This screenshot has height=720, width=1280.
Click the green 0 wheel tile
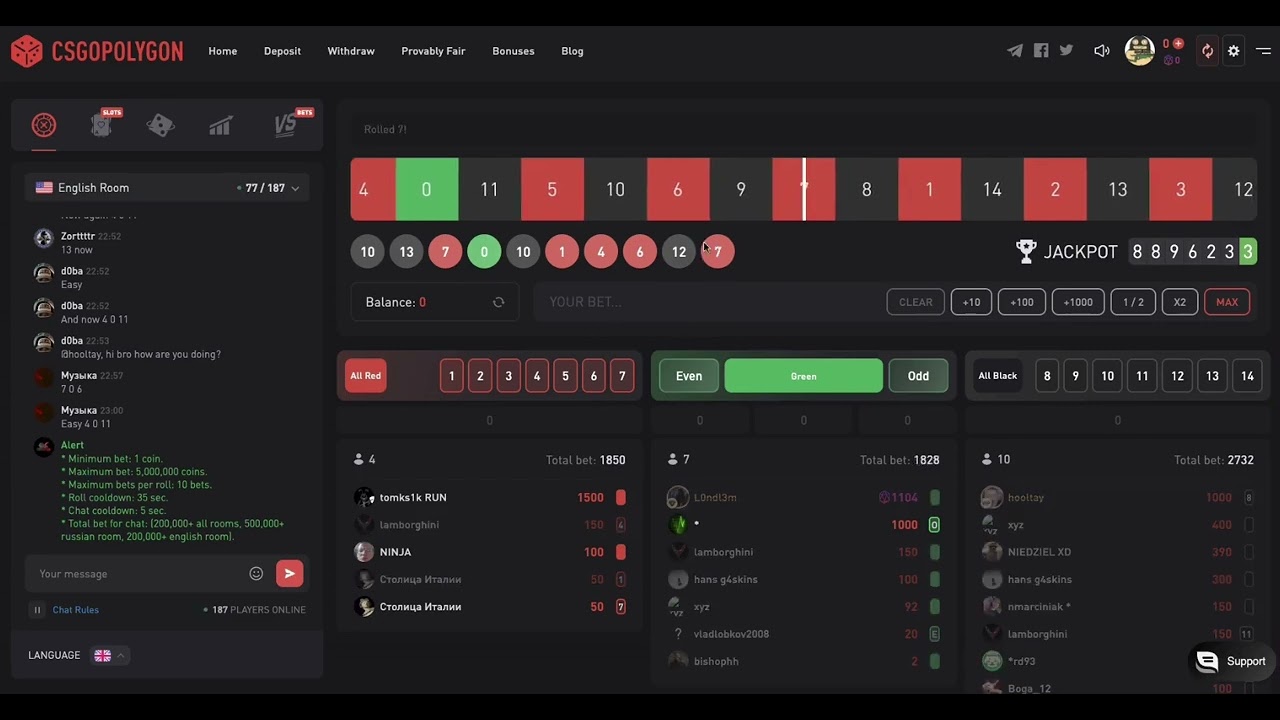click(427, 189)
